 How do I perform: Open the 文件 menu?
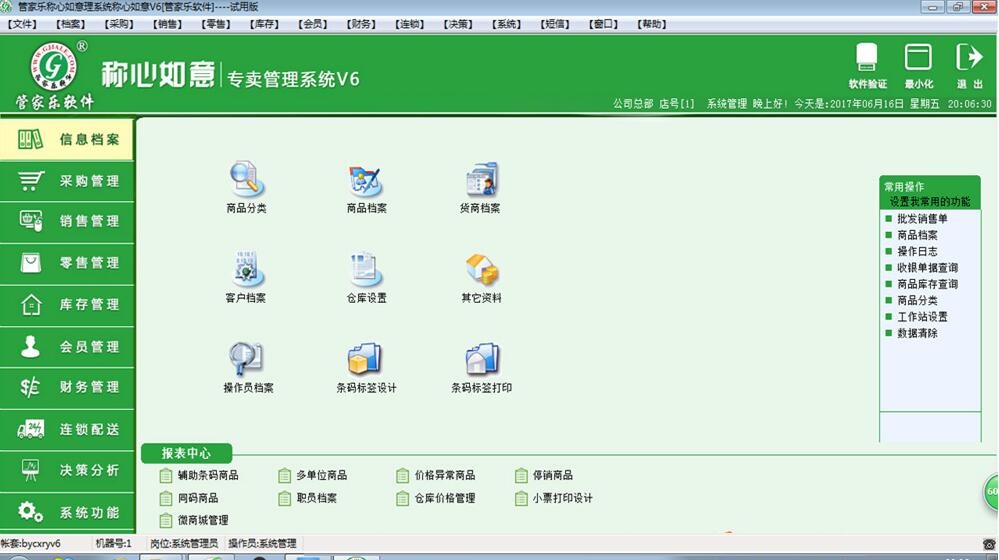tap(22, 24)
